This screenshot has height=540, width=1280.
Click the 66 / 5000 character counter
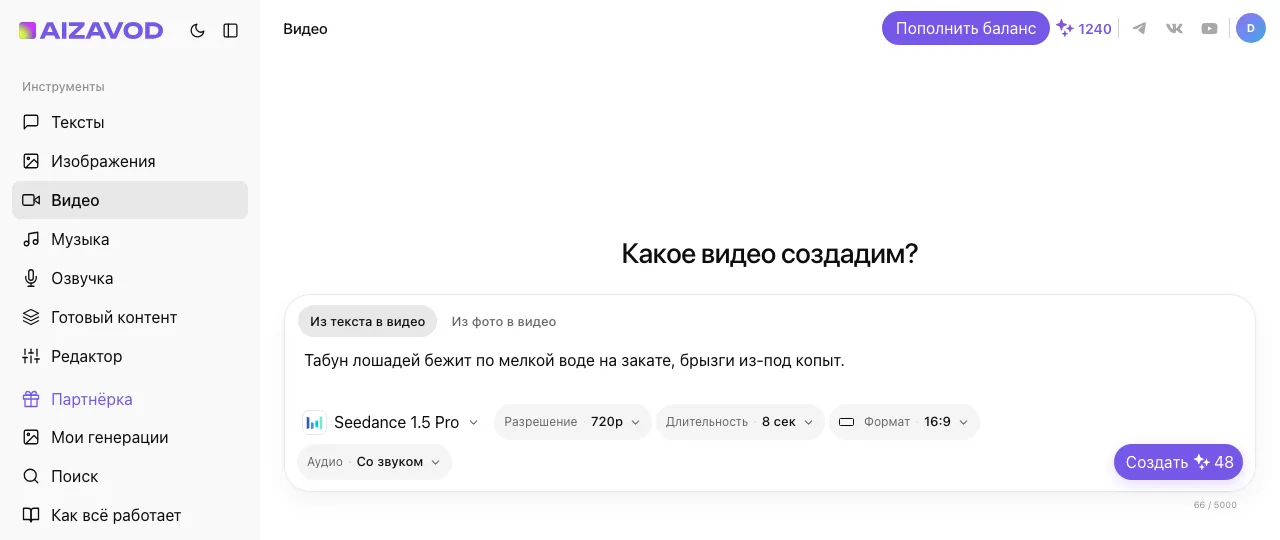point(1215,505)
